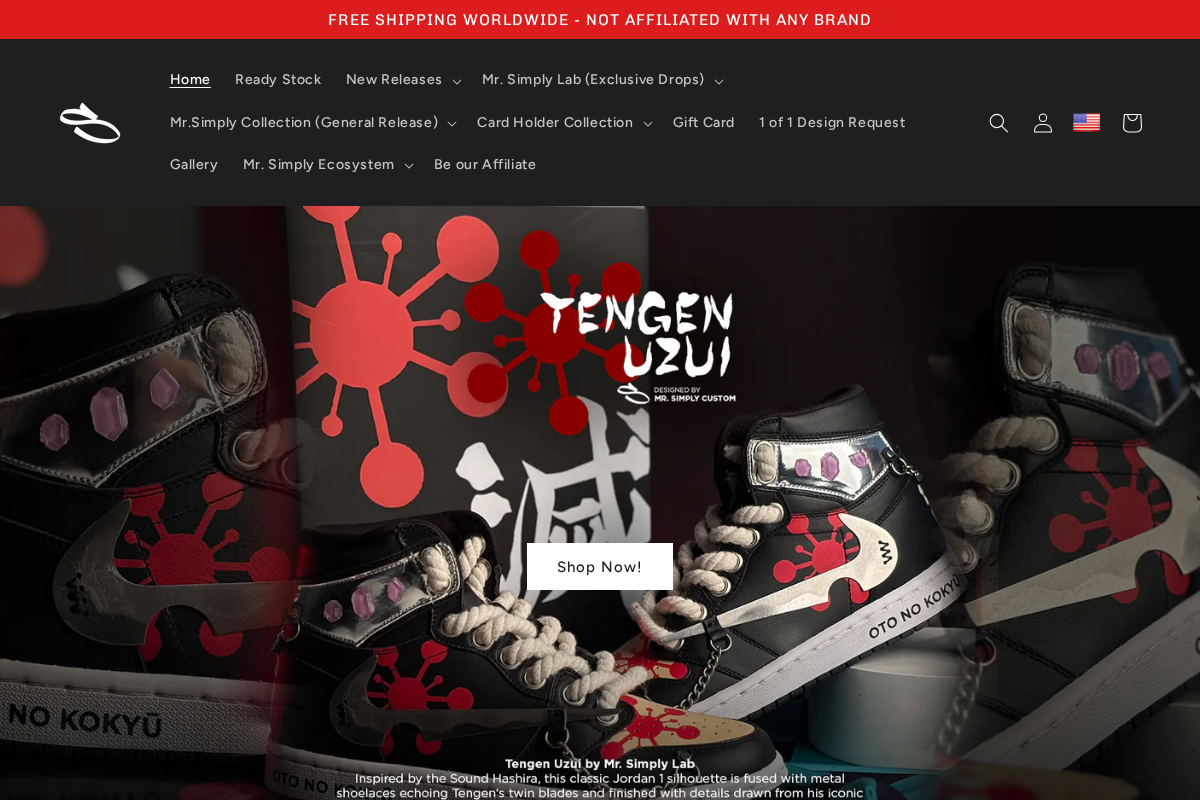The image size is (1200, 800).
Task: Click the Shop Now! button
Action: (x=600, y=567)
